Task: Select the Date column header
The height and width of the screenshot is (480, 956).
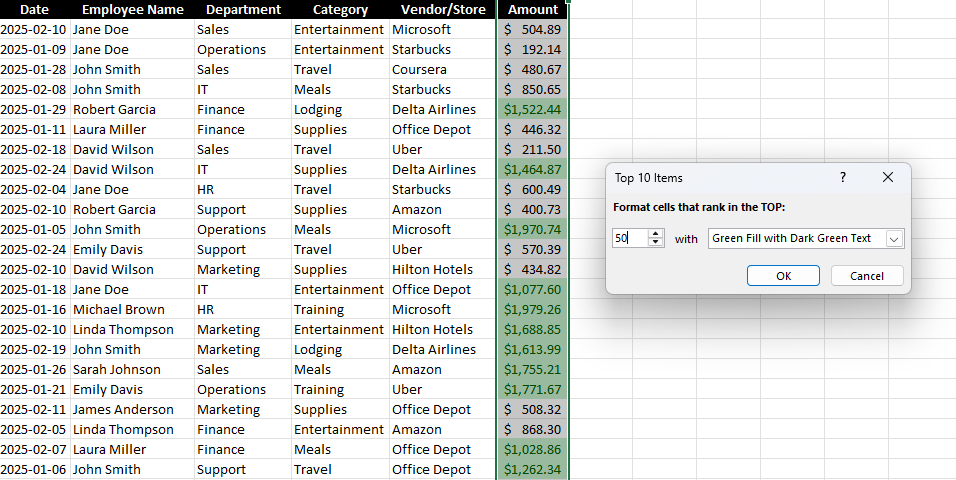Action: (34, 9)
